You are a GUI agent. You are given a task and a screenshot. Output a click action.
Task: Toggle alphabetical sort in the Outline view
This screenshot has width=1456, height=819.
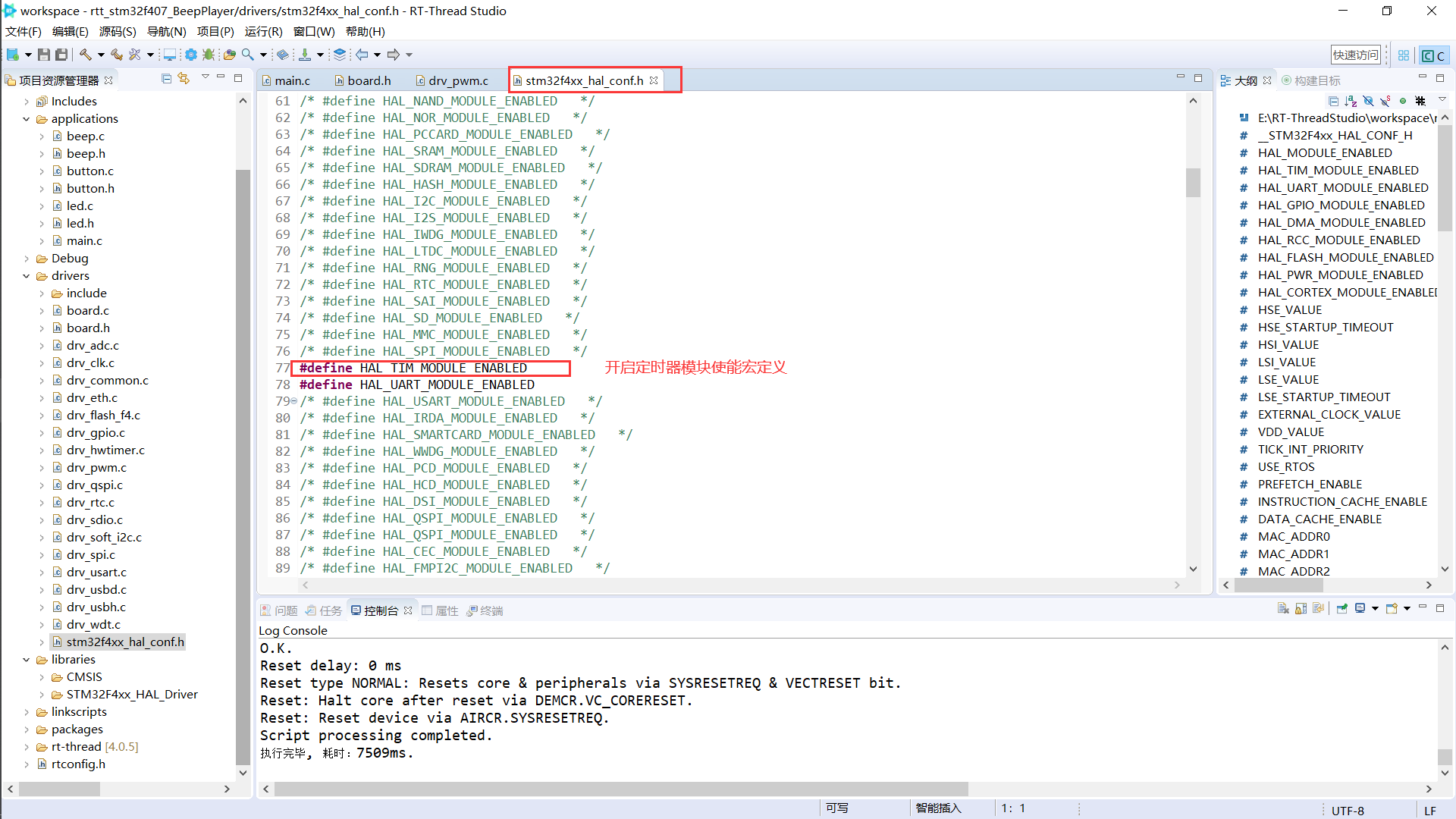1351,101
